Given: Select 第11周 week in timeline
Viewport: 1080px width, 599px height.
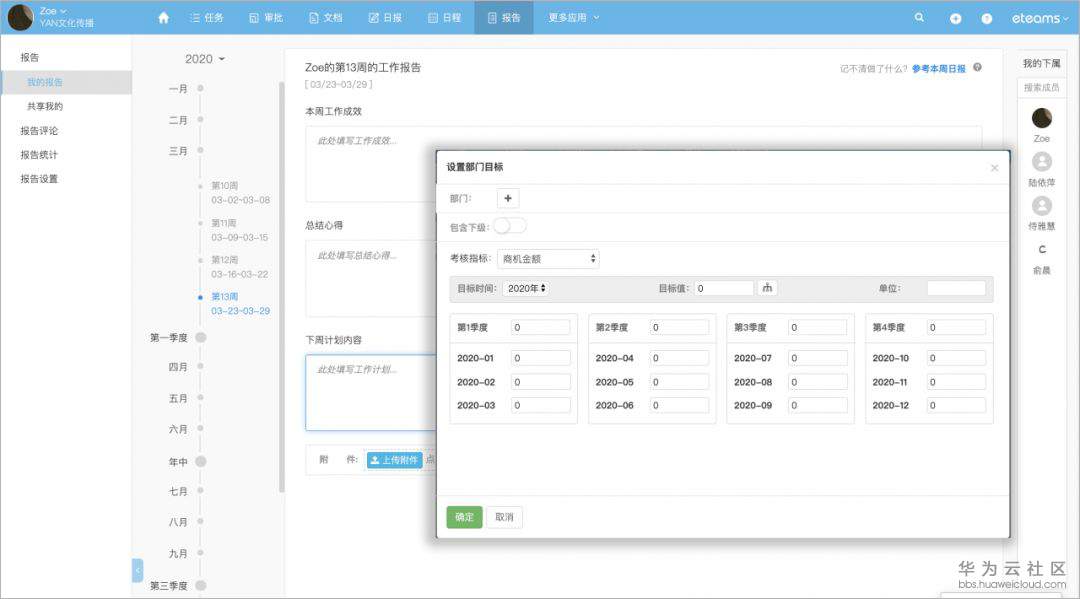Looking at the screenshot, I should tap(239, 230).
